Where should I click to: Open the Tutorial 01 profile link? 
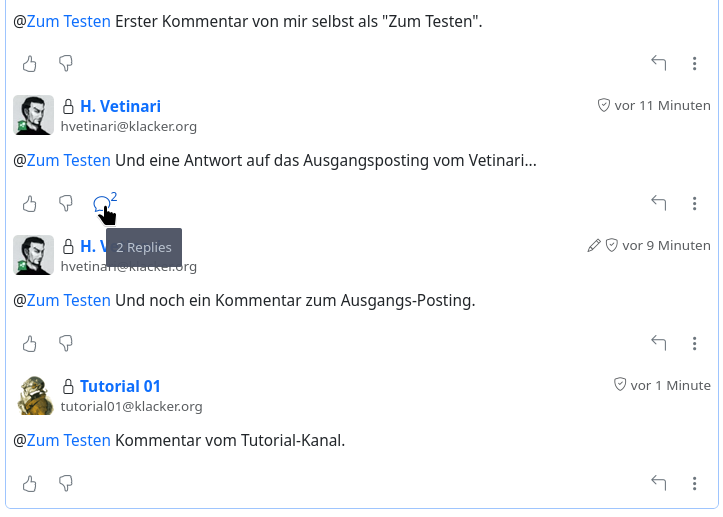click(x=120, y=387)
